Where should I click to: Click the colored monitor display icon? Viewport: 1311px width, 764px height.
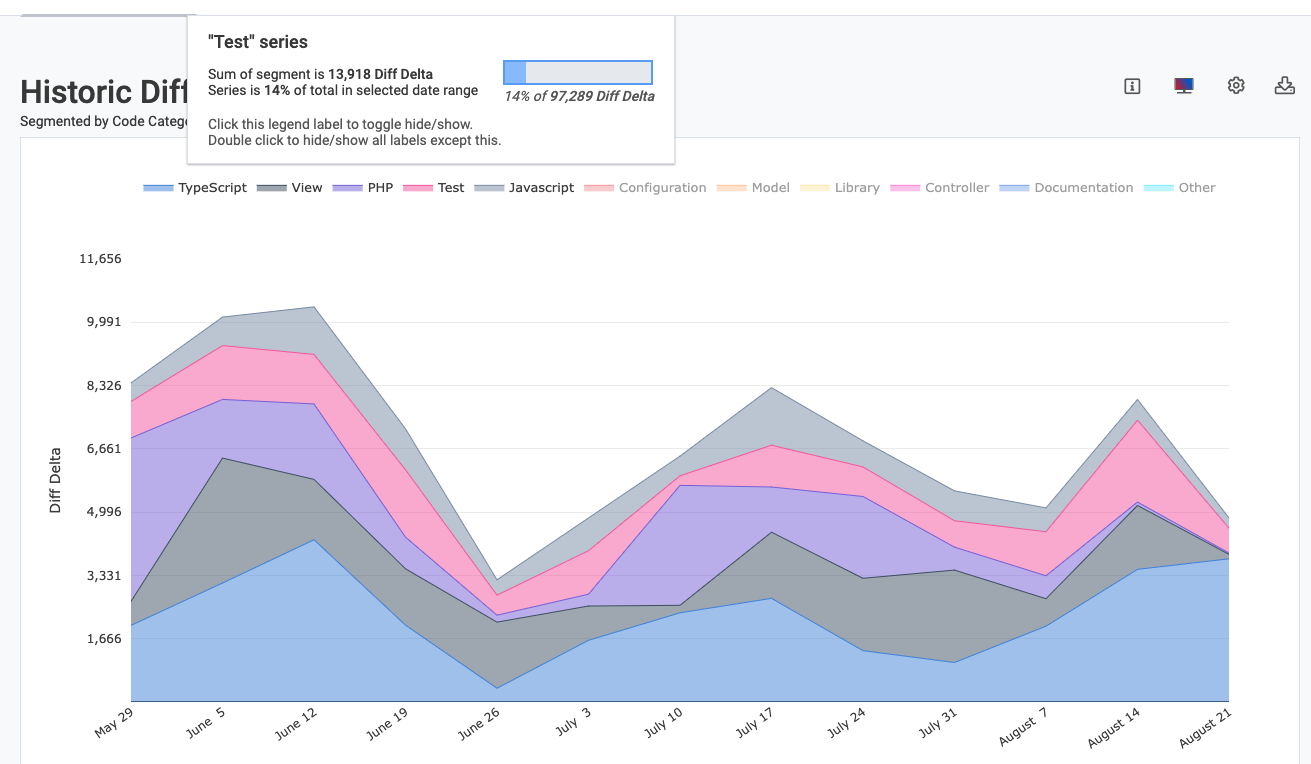click(1184, 86)
